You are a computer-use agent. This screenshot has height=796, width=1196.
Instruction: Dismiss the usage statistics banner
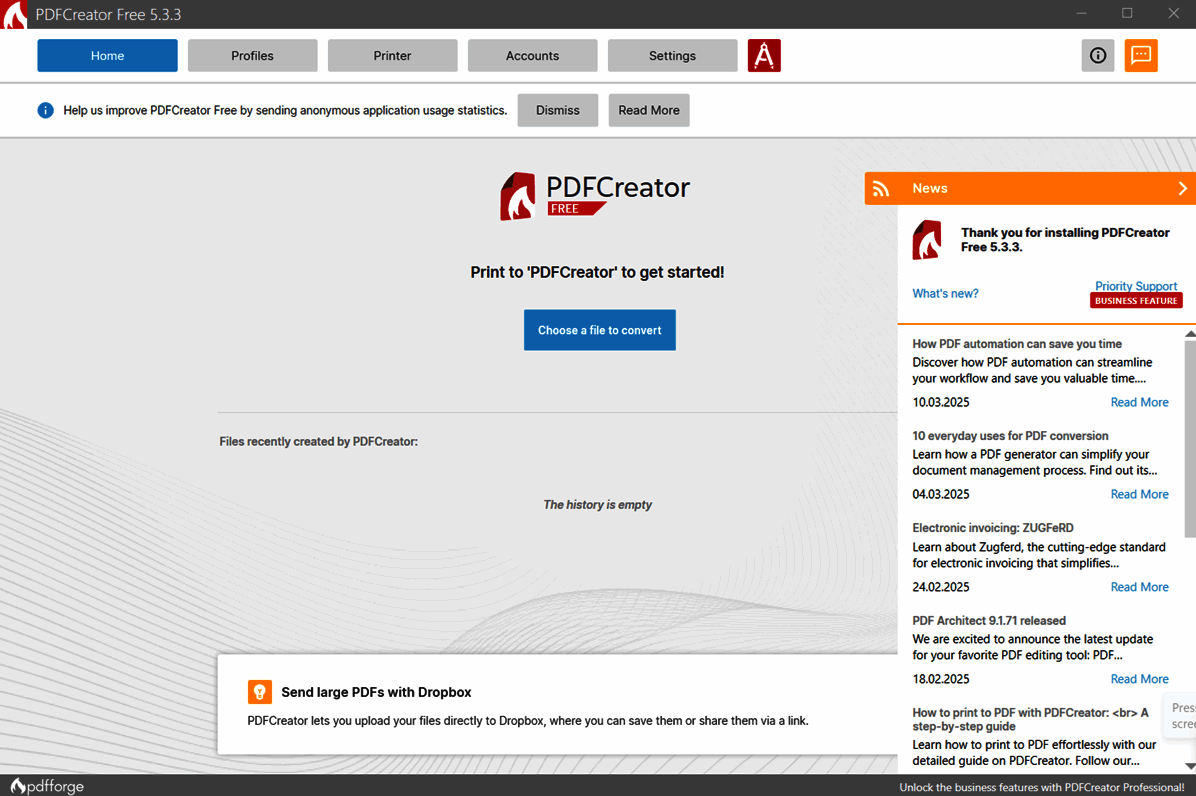click(558, 111)
